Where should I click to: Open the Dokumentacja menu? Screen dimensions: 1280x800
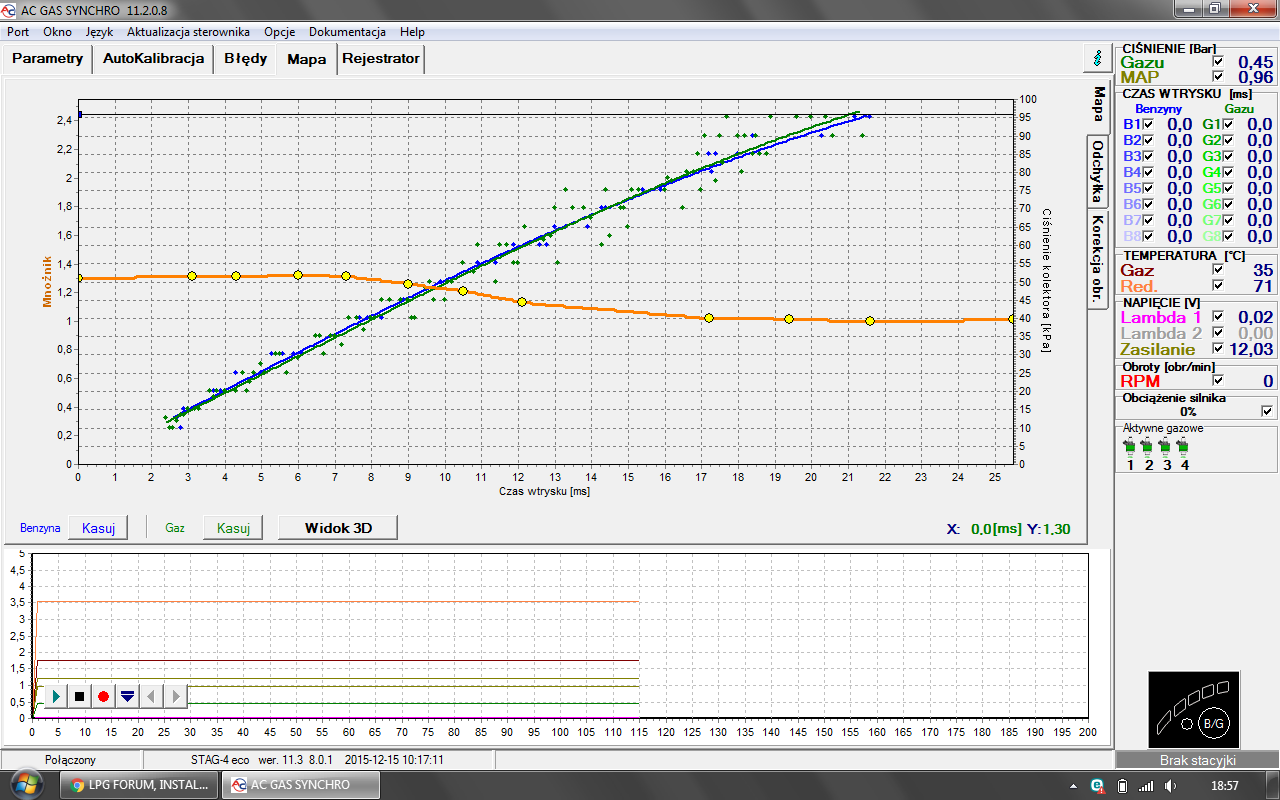(x=347, y=32)
